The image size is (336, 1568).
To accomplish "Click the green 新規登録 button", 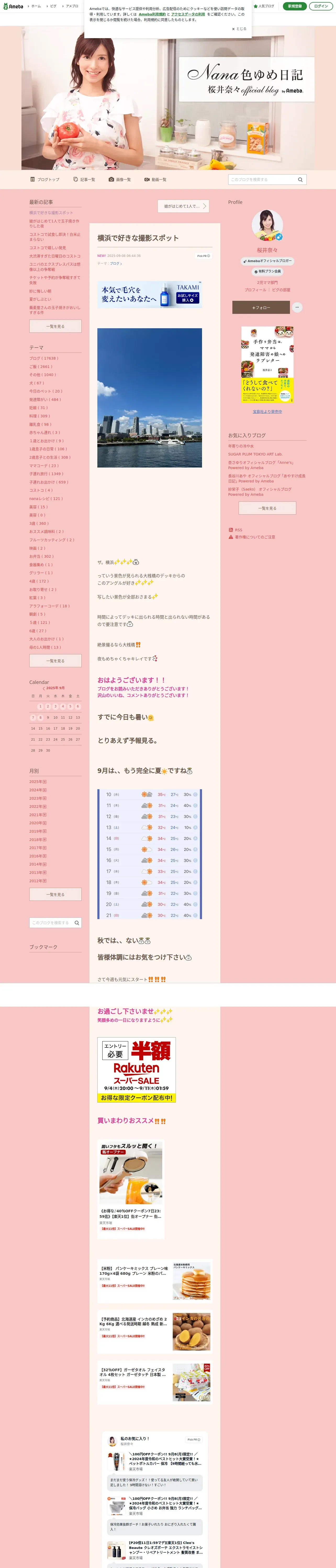I will tap(295, 6).
